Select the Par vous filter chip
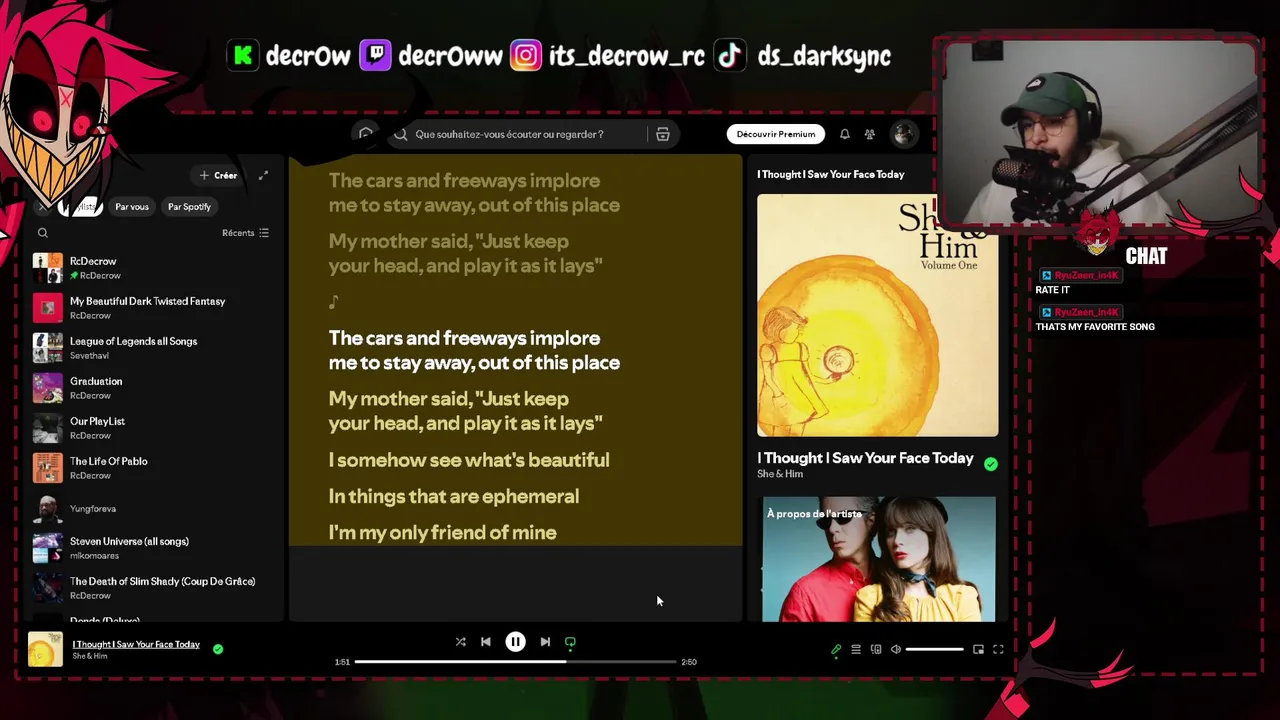The image size is (1280, 720). pyautogui.click(x=131, y=207)
